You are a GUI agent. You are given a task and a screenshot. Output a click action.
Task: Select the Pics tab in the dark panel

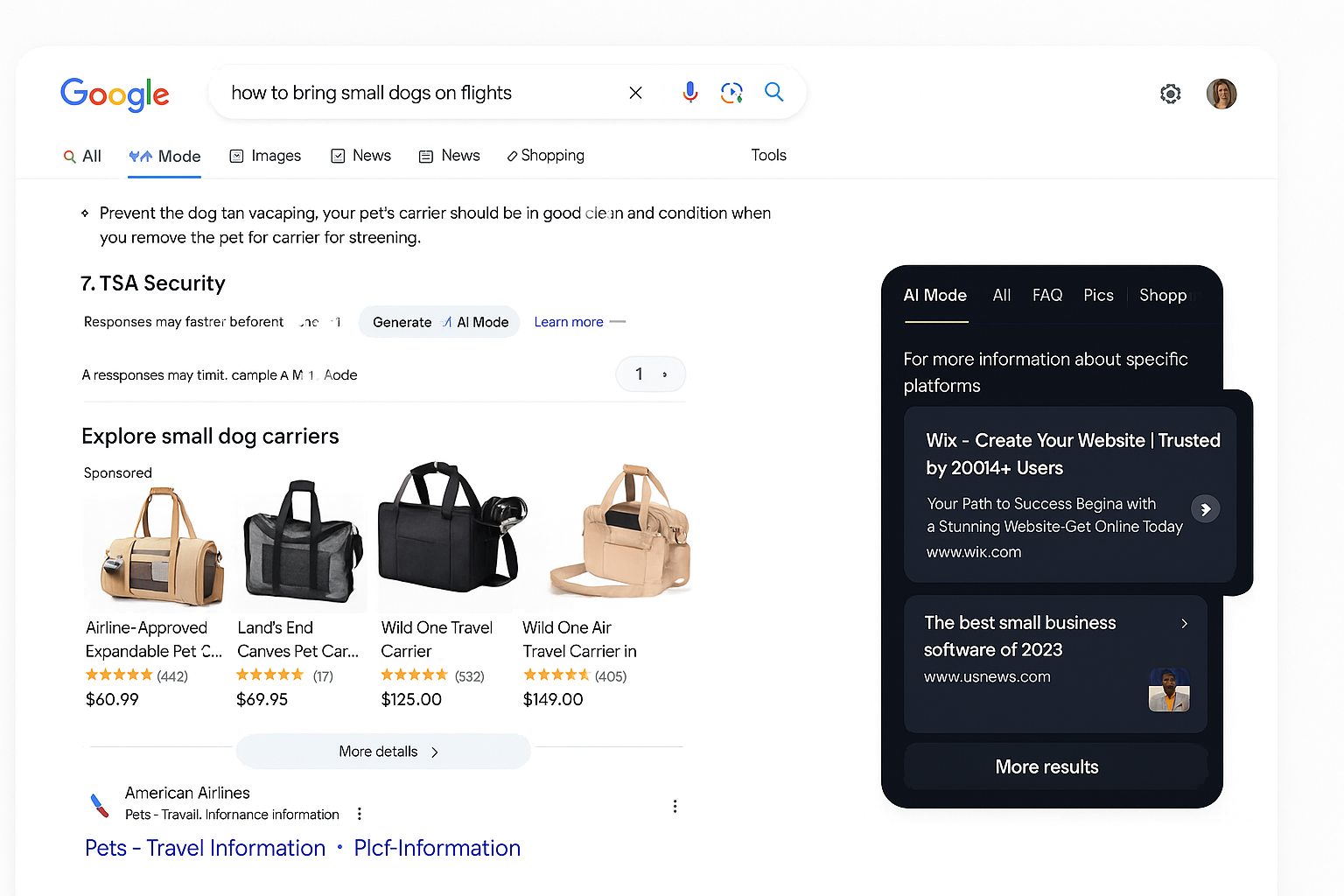coord(1098,296)
